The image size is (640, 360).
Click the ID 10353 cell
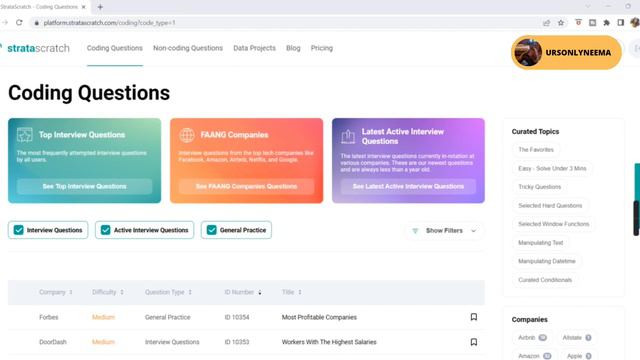[237, 342]
